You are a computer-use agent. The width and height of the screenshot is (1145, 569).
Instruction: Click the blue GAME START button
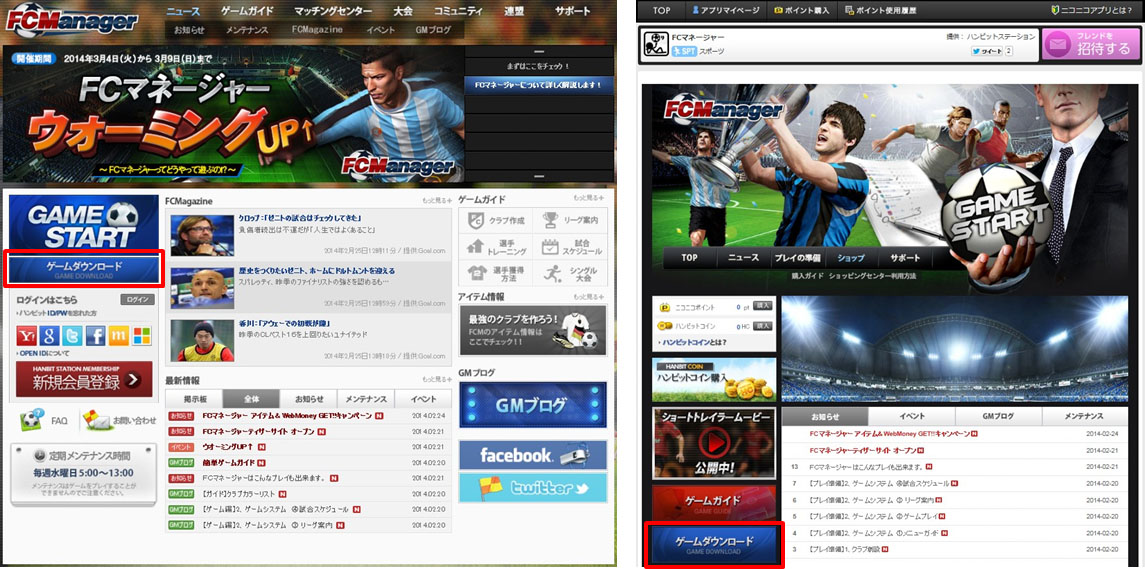click(x=83, y=222)
